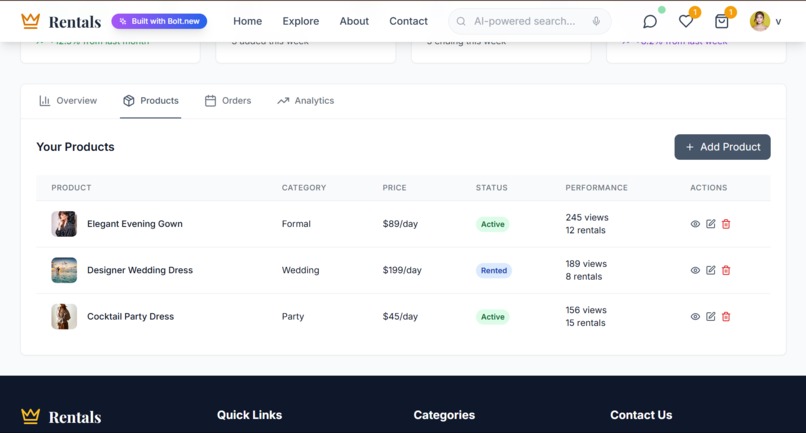Click the Add Product button
This screenshot has height=433, width=806.
(x=722, y=147)
